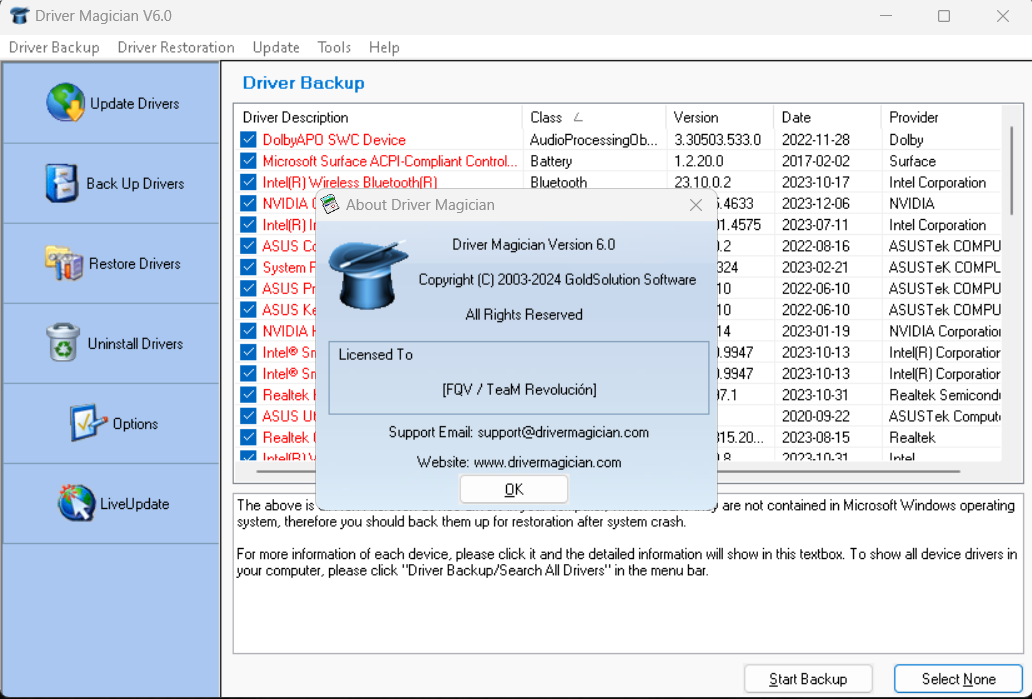This screenshot has height=699, width=1032.
Task: Click the 3.30503.533.0 version cell
Action: point(717,140)
